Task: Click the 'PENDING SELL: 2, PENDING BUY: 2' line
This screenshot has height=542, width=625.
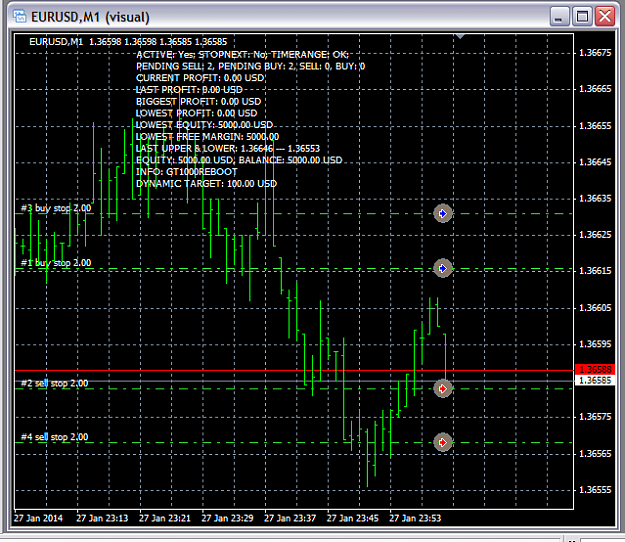Action: click(x=250, y=66)
